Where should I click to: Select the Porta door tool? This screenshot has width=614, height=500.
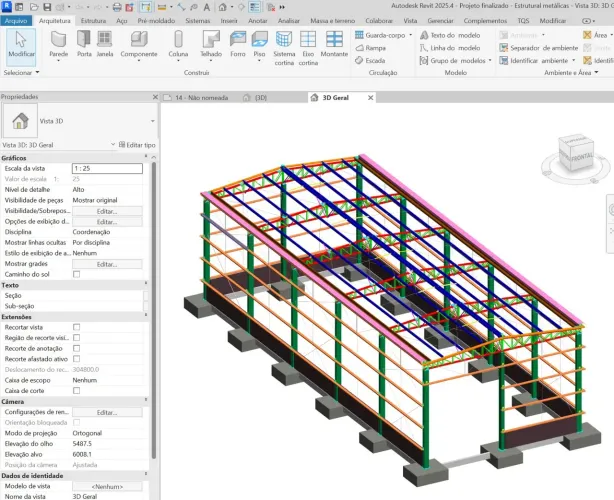(84, 44)
